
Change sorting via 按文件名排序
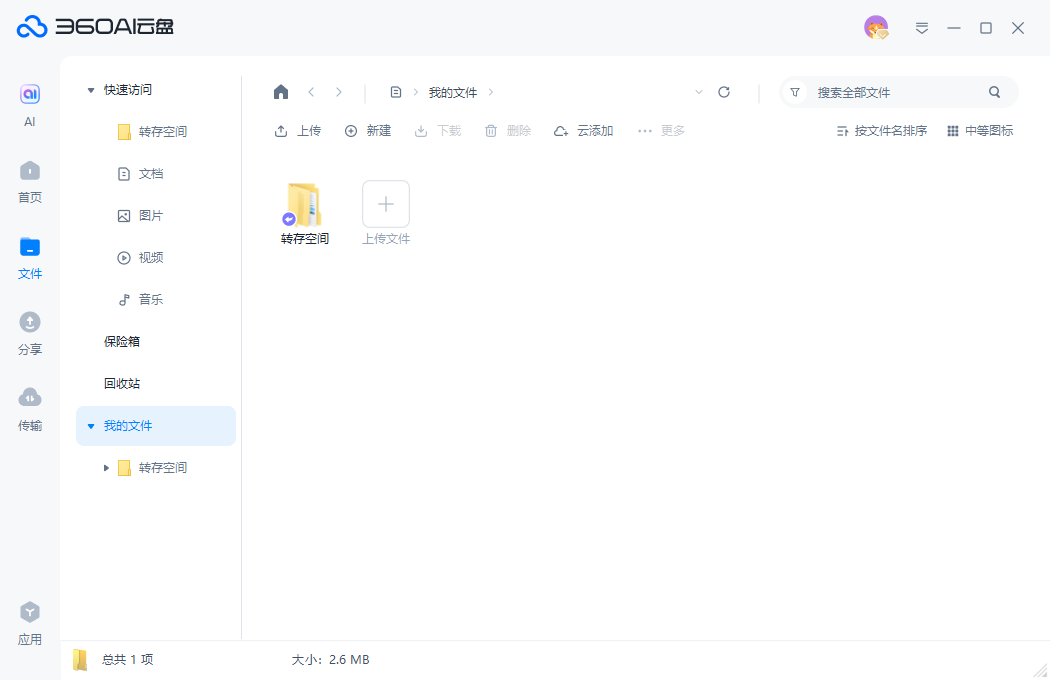click(x=880, y=130)
